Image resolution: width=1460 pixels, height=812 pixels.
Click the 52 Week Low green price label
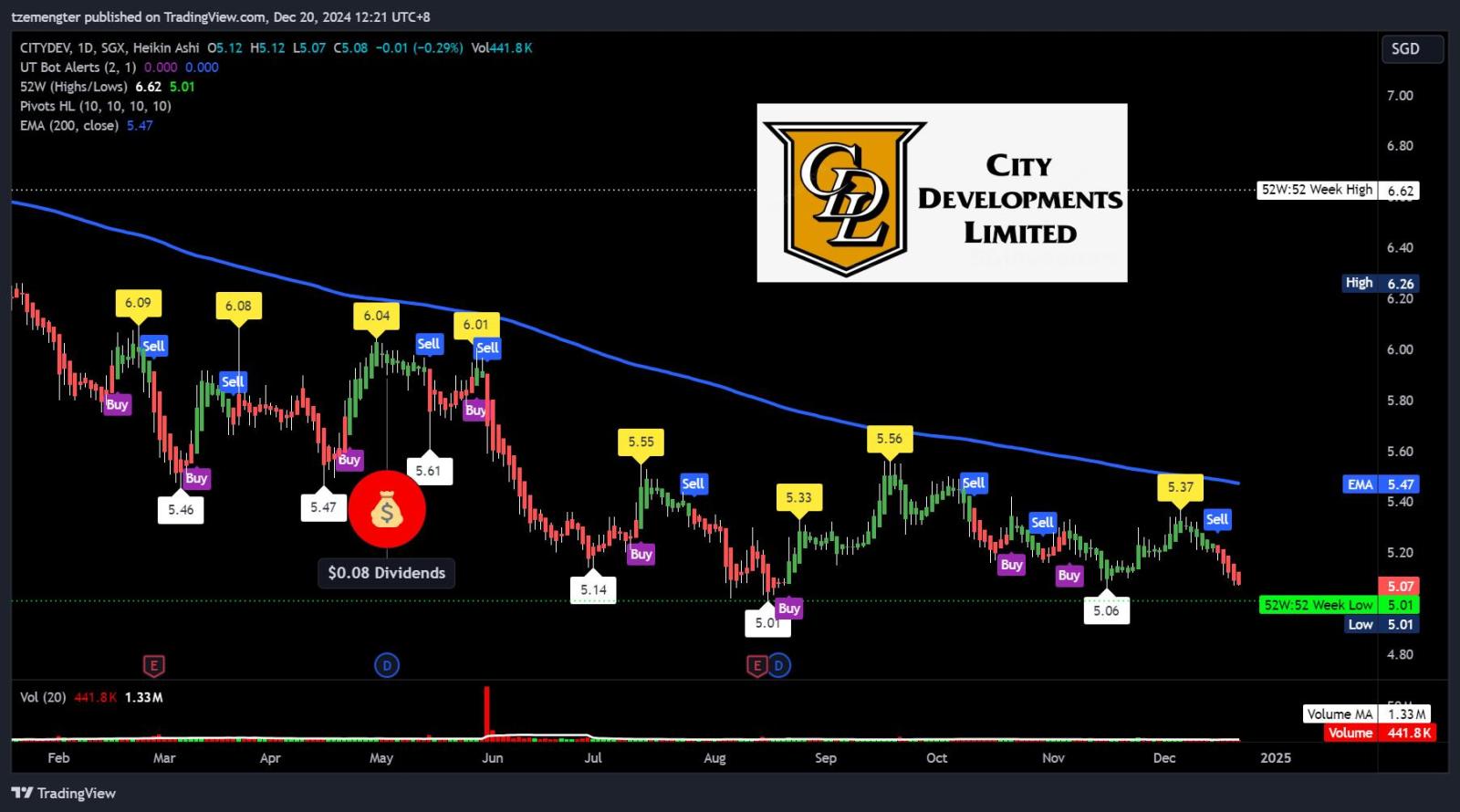pyautogui.click(x=1339, y=605)
